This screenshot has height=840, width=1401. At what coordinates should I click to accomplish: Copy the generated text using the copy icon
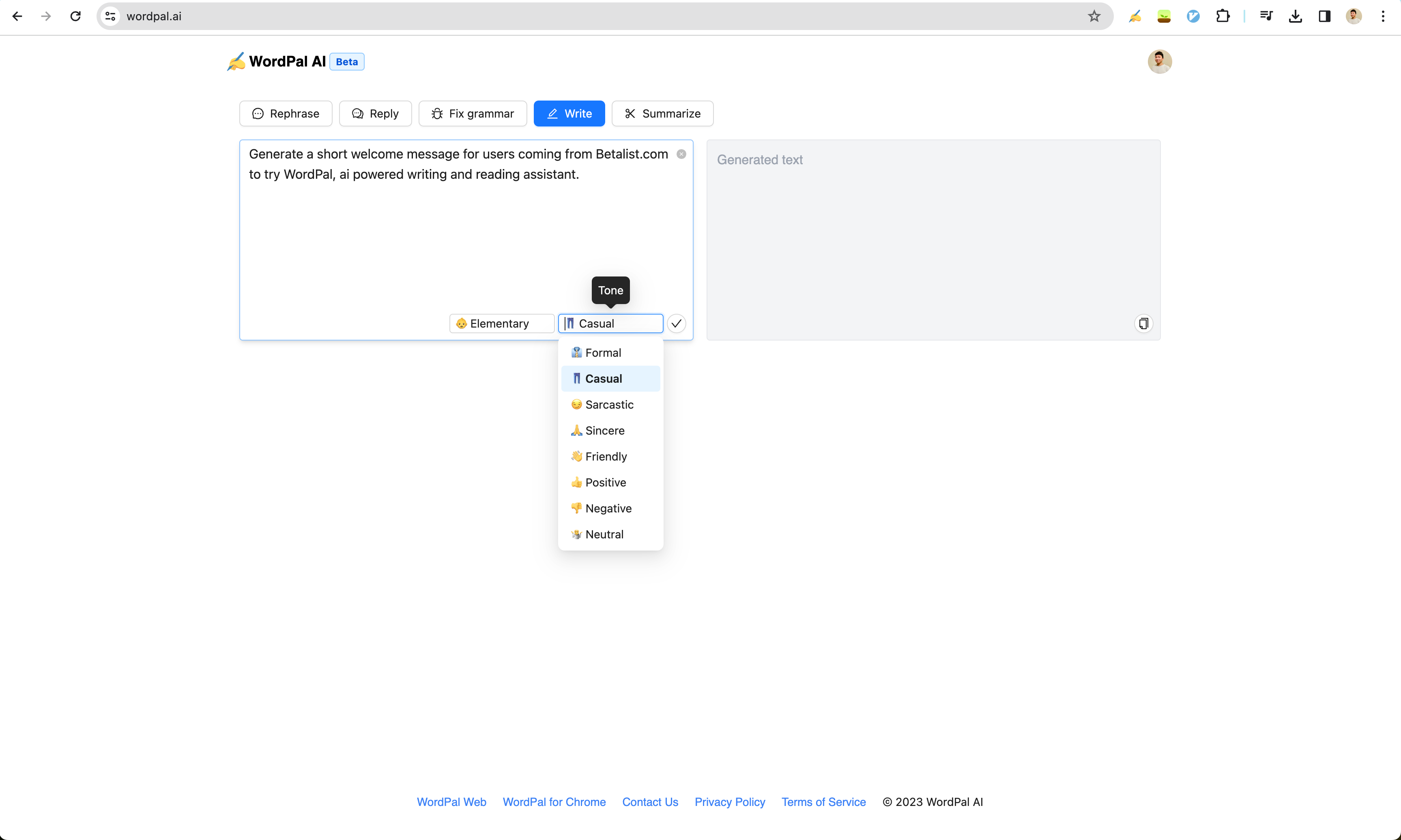coord(1143,323)
